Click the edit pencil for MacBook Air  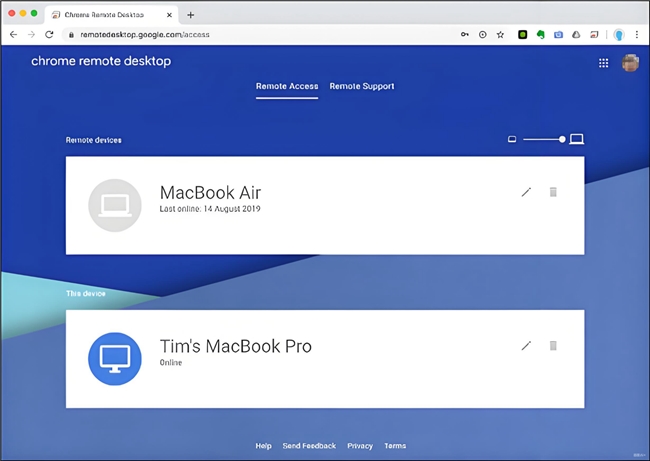526,192
